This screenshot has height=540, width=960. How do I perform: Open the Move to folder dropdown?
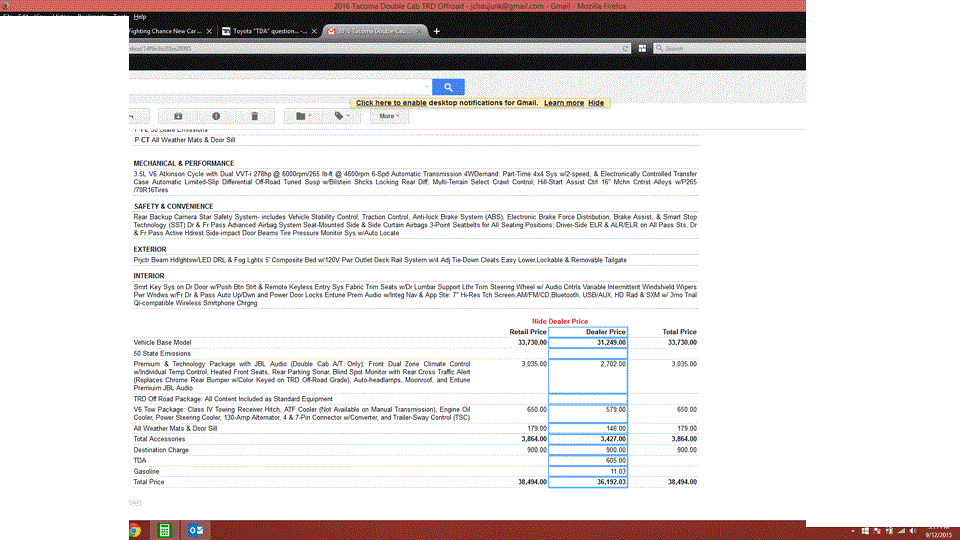[304, 116]
